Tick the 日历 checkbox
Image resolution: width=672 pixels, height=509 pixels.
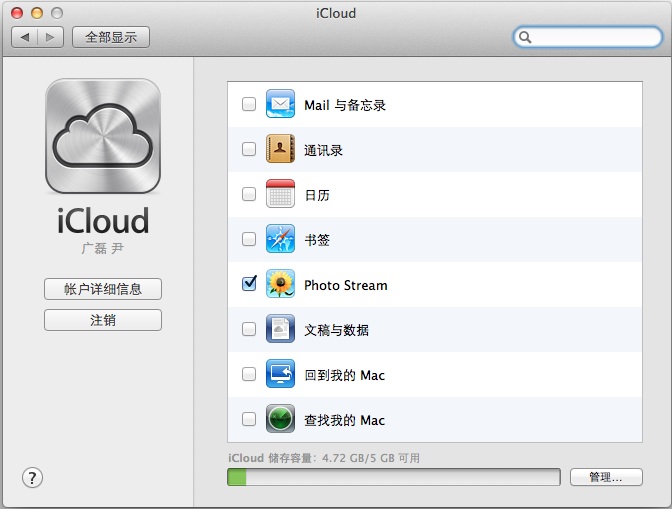click(249, 194)
